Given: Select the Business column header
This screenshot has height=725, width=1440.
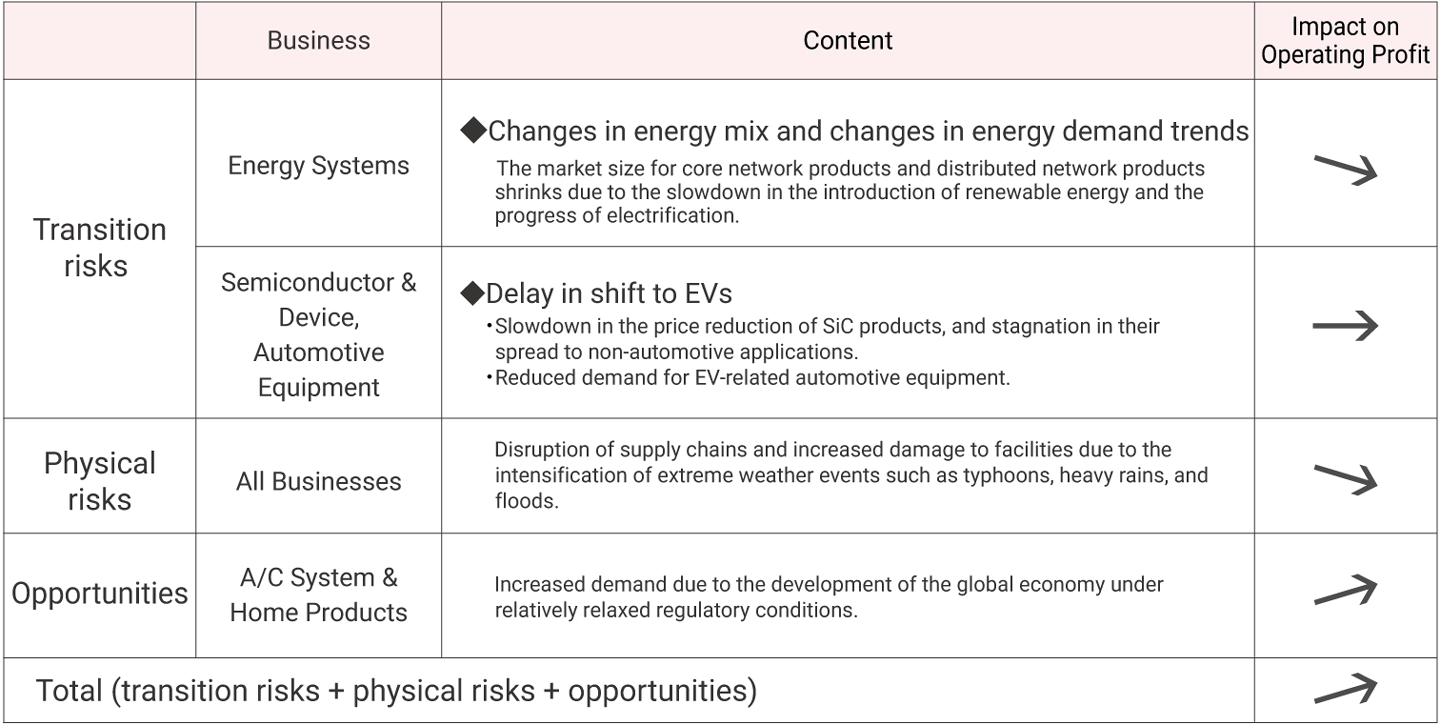Looking at the screenshot, I should tap(318, 41).
